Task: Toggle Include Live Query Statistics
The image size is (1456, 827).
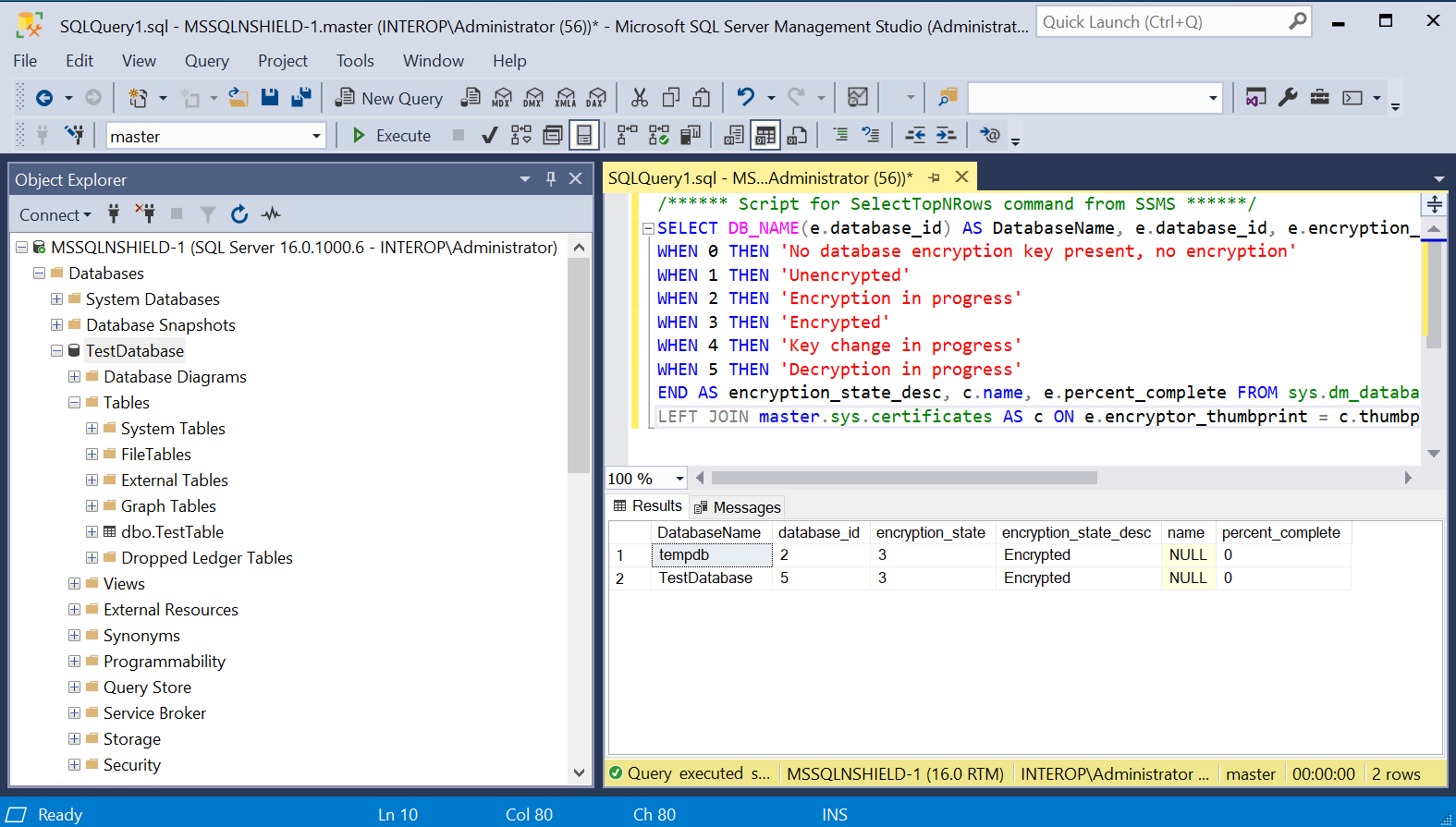Action: tap(658, 136)
